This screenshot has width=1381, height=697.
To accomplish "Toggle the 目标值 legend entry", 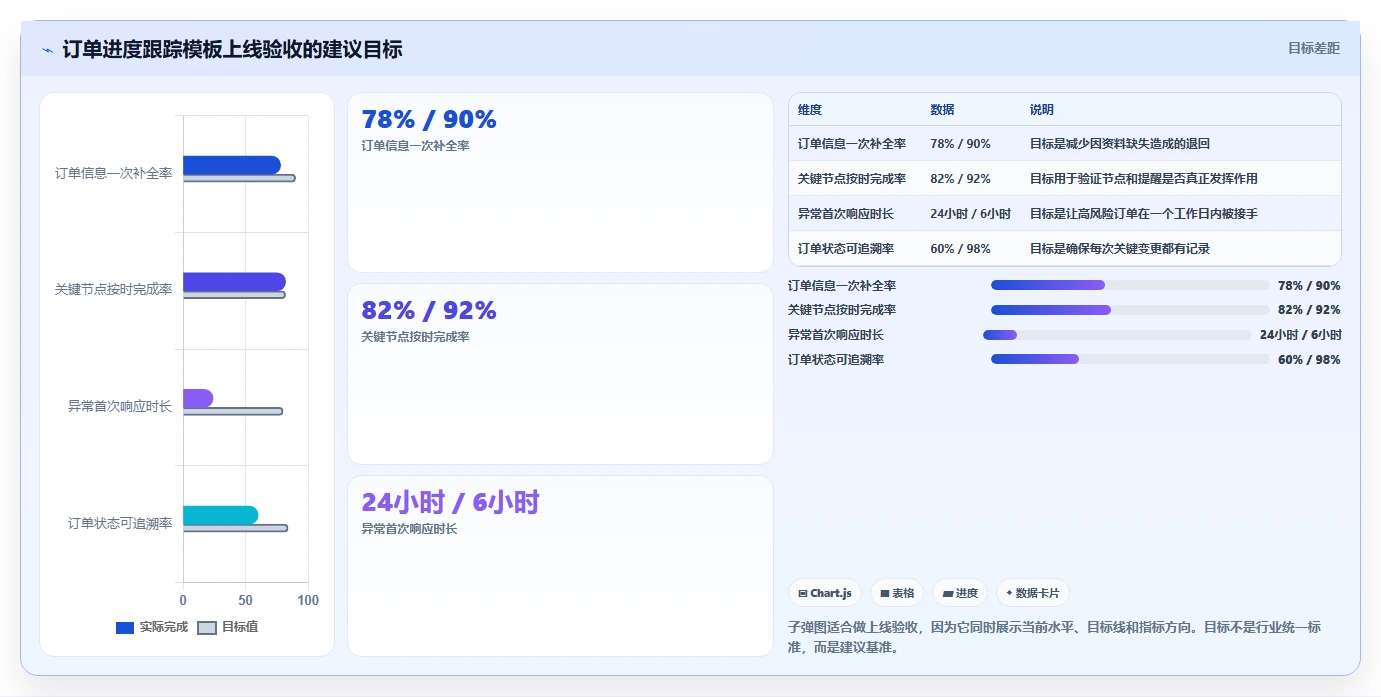I will [228, 627].
